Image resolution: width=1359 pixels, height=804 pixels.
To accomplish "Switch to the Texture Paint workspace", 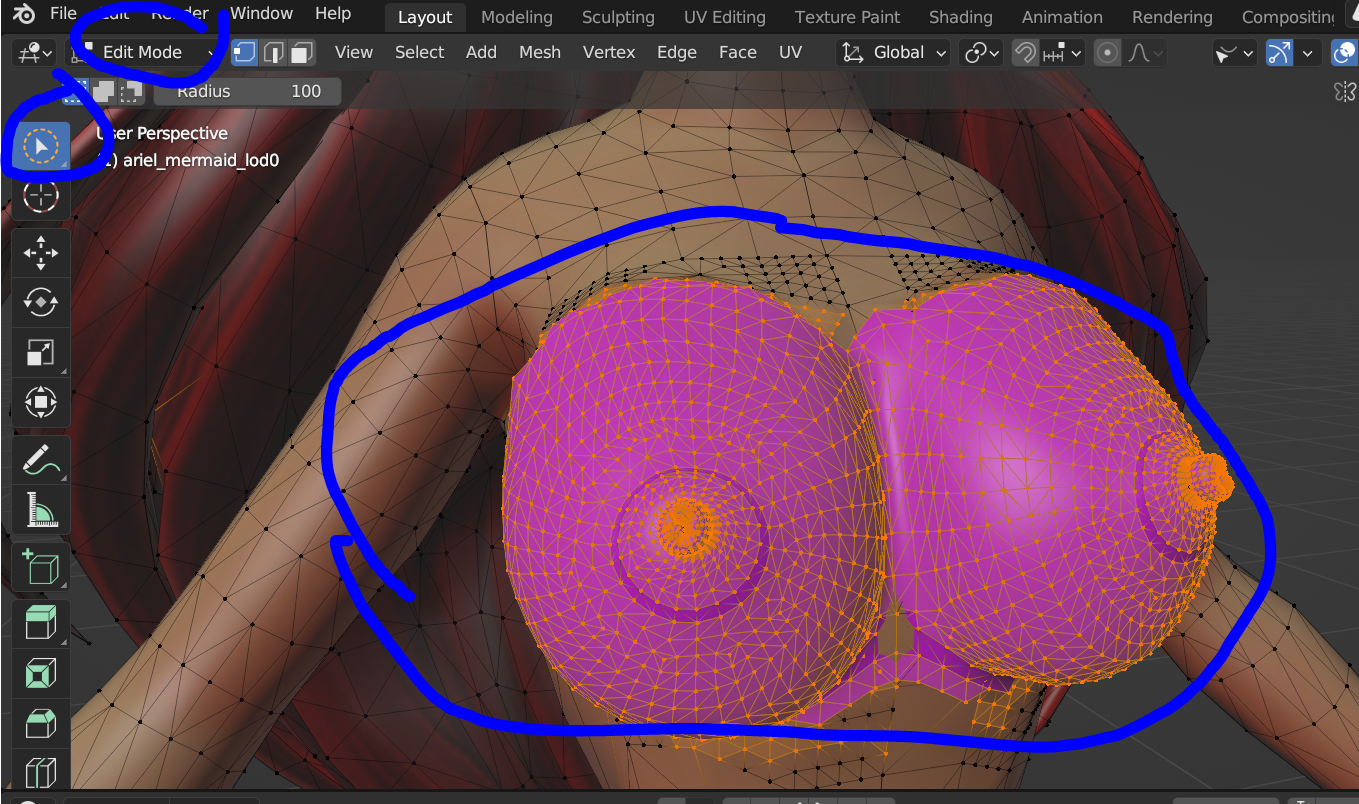I will tap(847, 17).
